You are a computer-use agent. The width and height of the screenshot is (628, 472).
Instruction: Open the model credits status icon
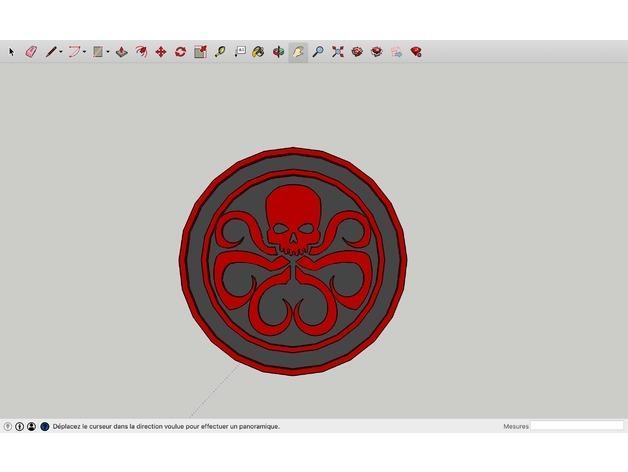[20, 426]
